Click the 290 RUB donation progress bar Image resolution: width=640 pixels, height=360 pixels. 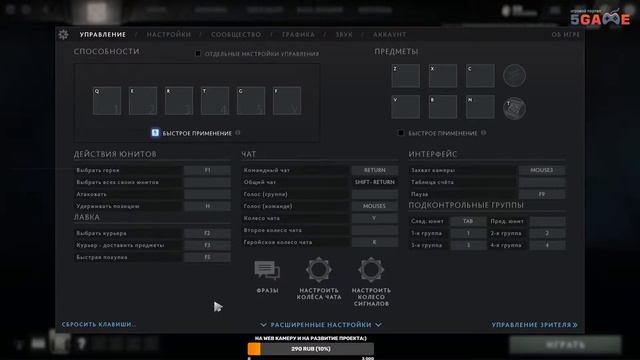click(x=311, y=349)
